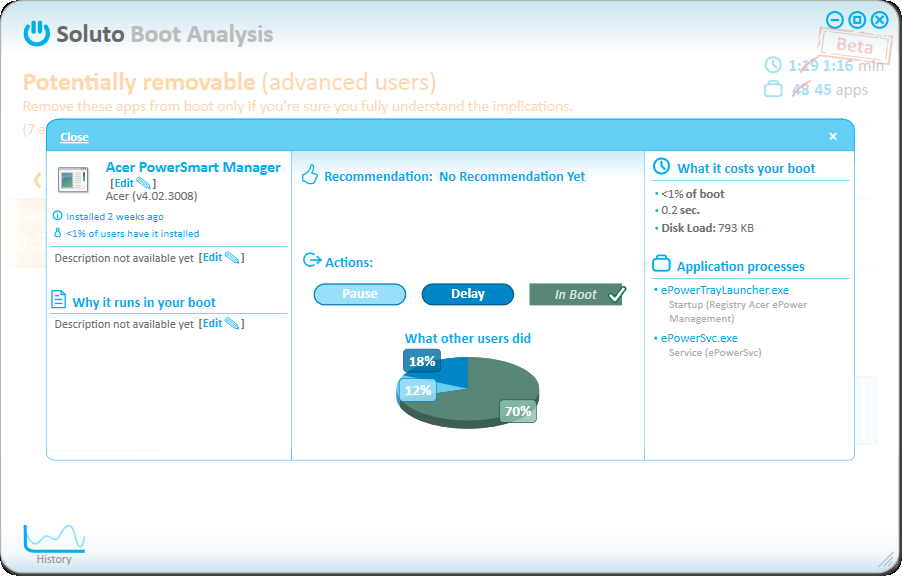Minimize the Soluto window

(835, 20)
